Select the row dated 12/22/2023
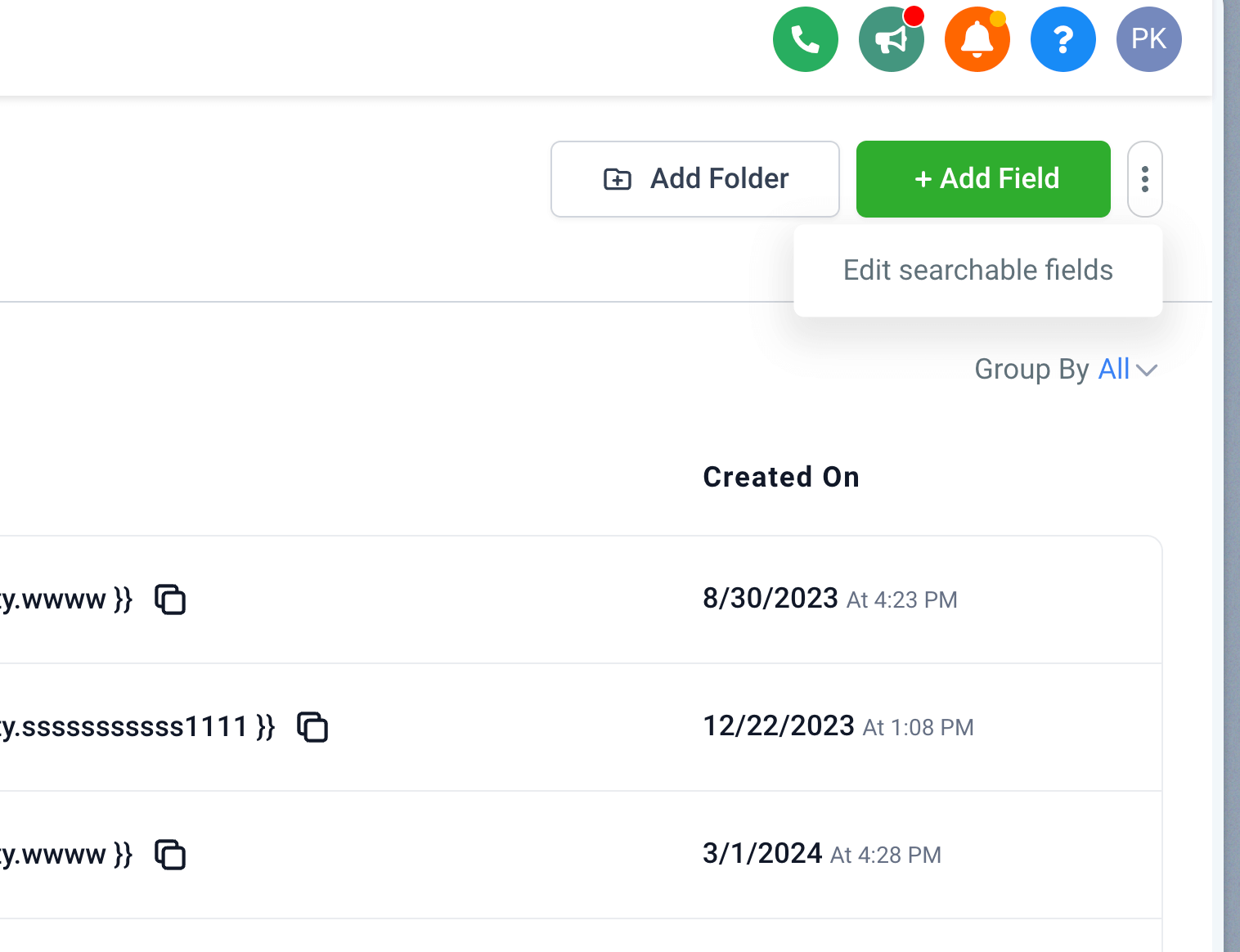The width and height of the screenshot is (1240, 952). pyautogui.click(x=581, y=727)
